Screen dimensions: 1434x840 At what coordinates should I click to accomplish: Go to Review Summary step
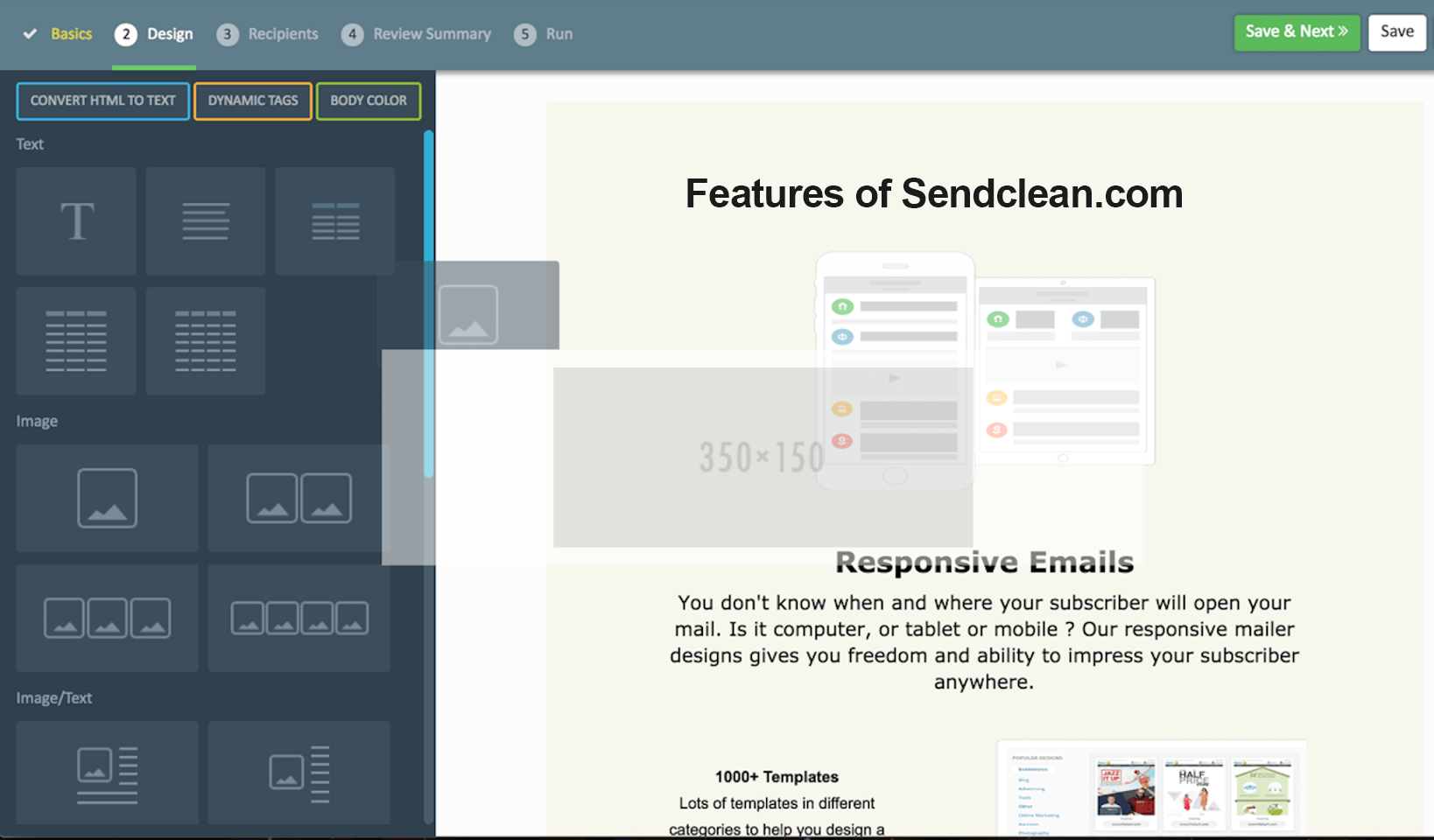click(417, 34)
